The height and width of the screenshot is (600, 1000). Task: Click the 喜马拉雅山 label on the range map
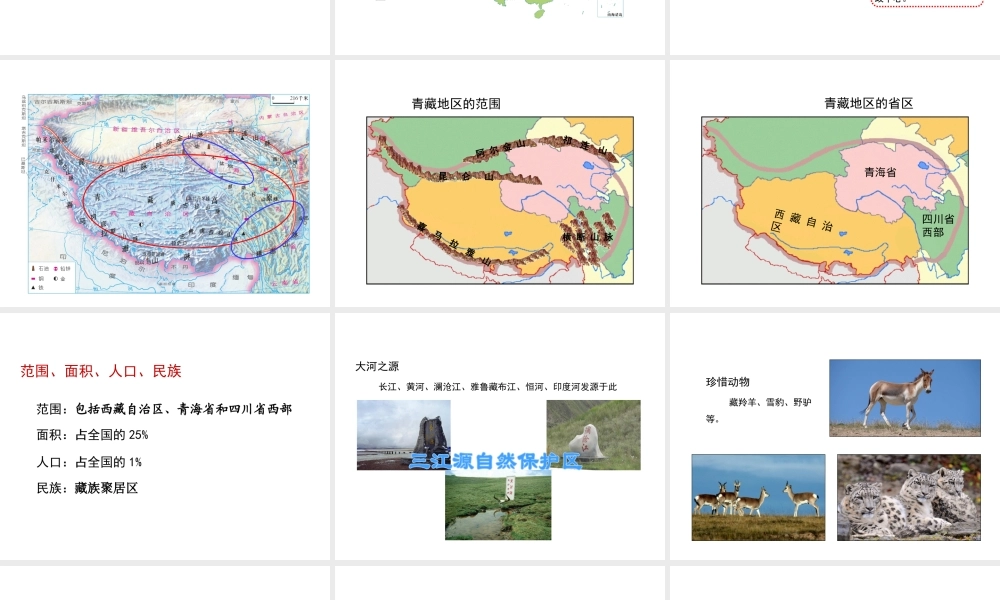tap(453, 244)
